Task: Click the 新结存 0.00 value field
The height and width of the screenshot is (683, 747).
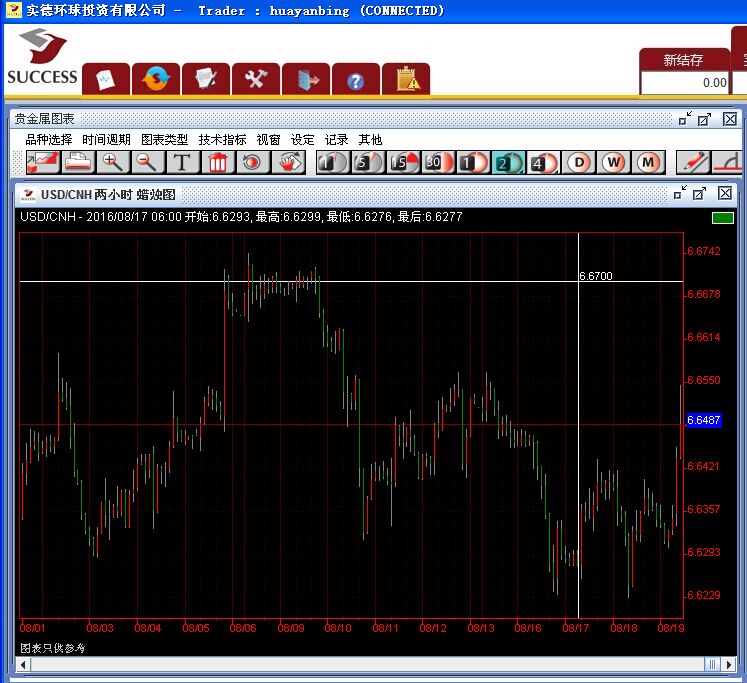Action: point(685,83)
